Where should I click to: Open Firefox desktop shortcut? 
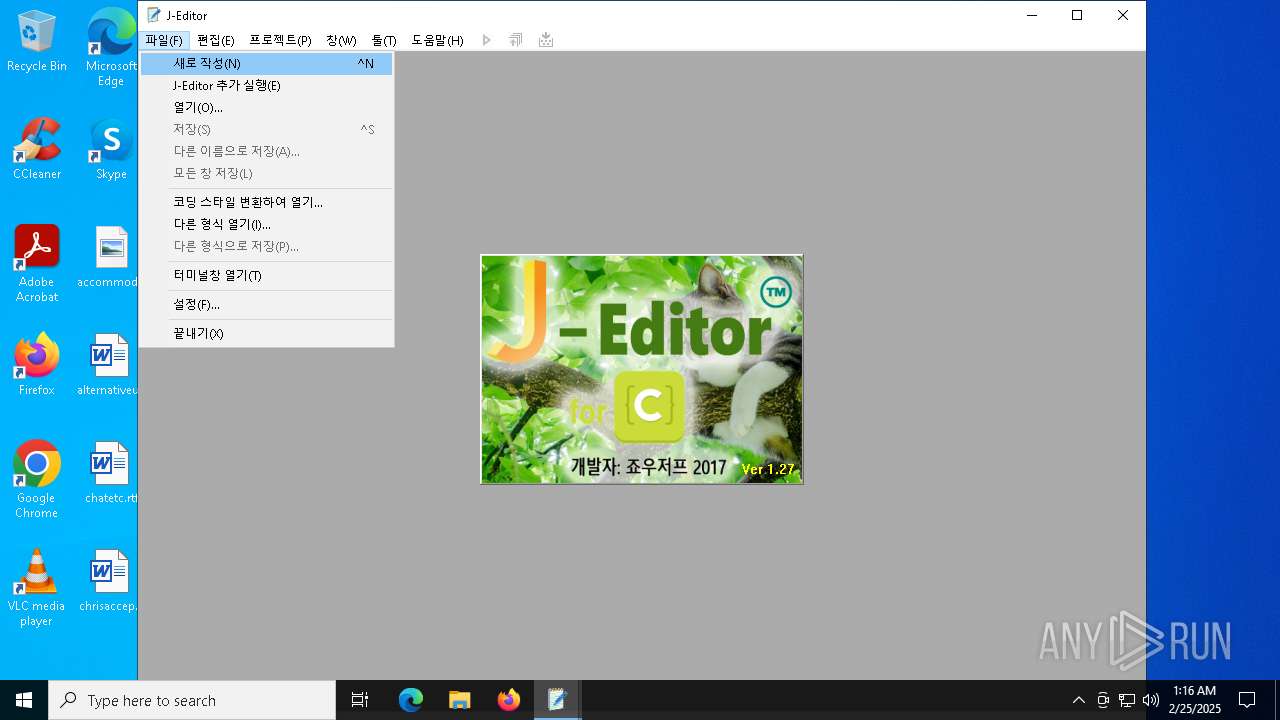click(x=37, y=365)
